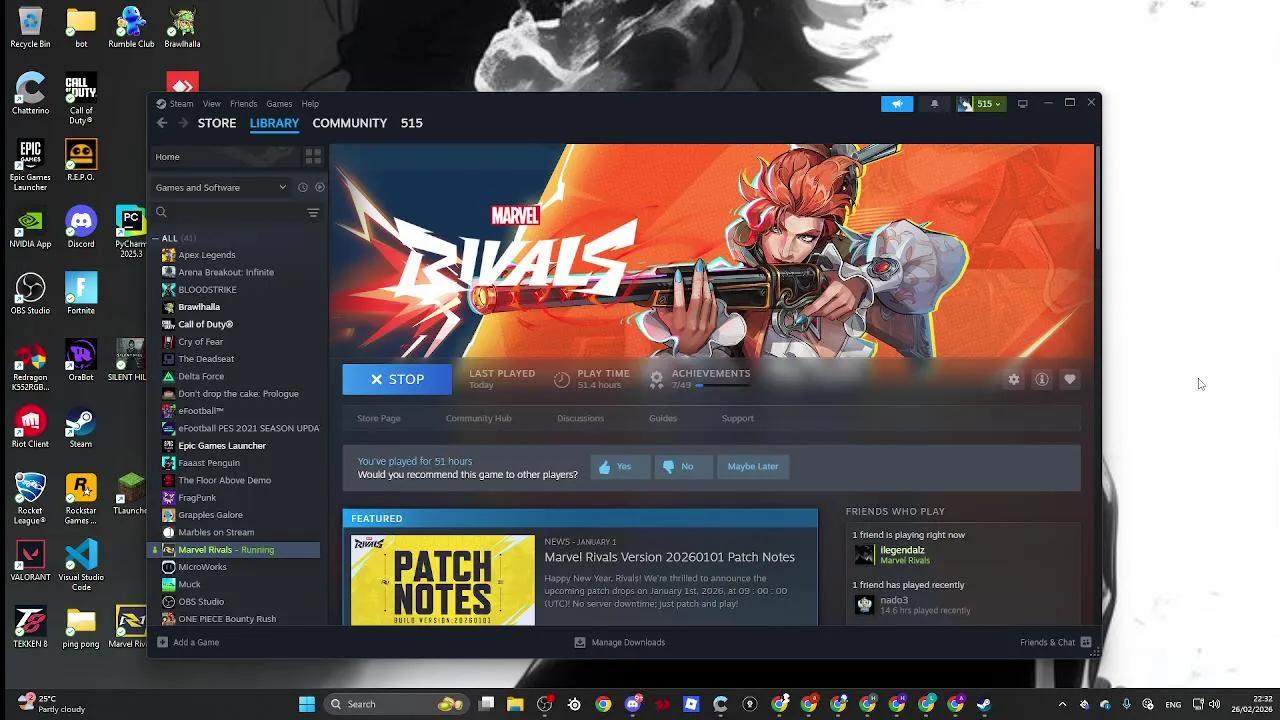Open the Friends menu

[243, 104]
